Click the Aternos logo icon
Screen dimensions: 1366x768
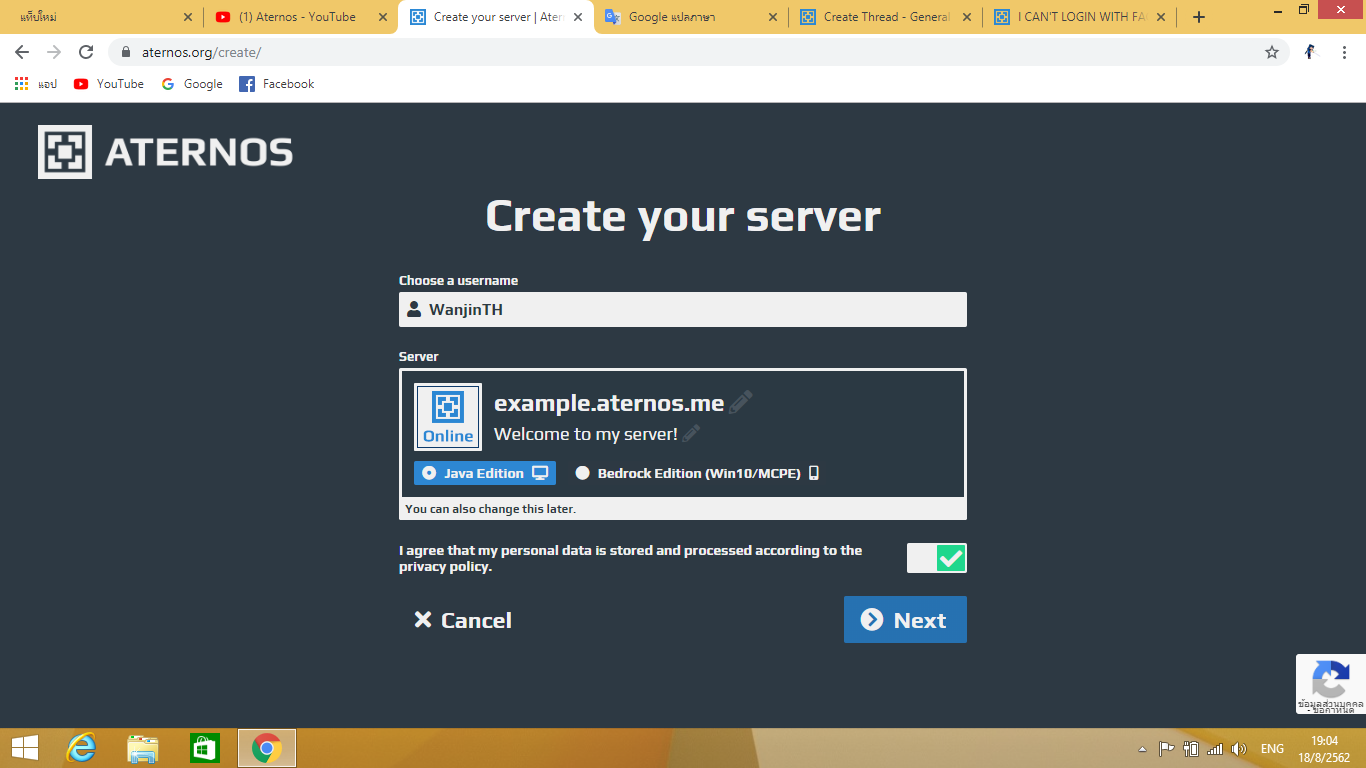click(x=65, y=152)
